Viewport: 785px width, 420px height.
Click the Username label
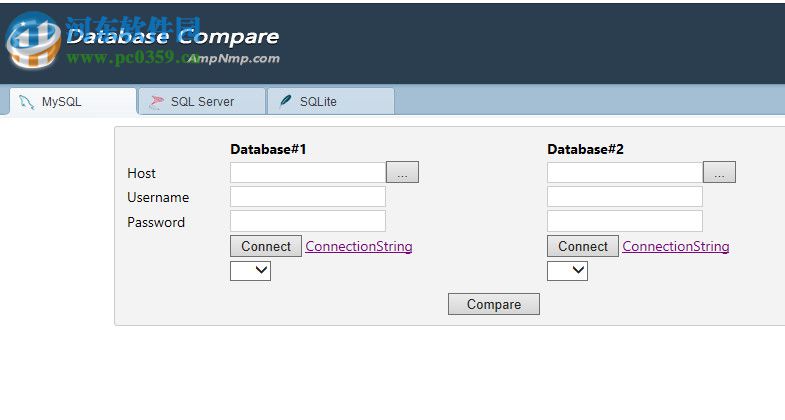[x=158, y=197]
